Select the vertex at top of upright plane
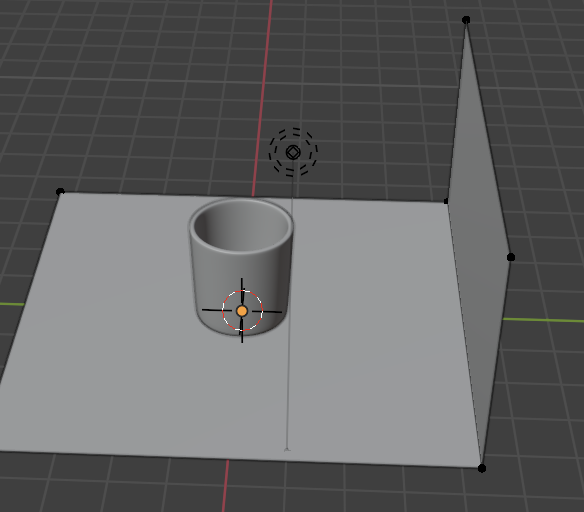584x512 pixels. (x=466, y=20)
